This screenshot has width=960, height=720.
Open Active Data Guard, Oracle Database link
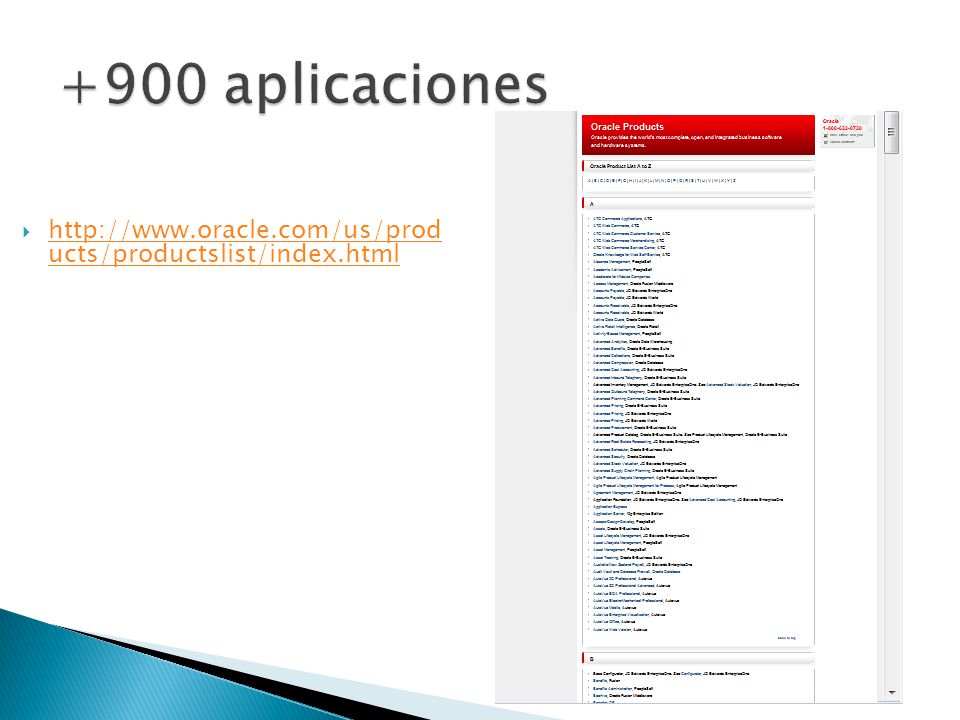[x=623, y=320]
